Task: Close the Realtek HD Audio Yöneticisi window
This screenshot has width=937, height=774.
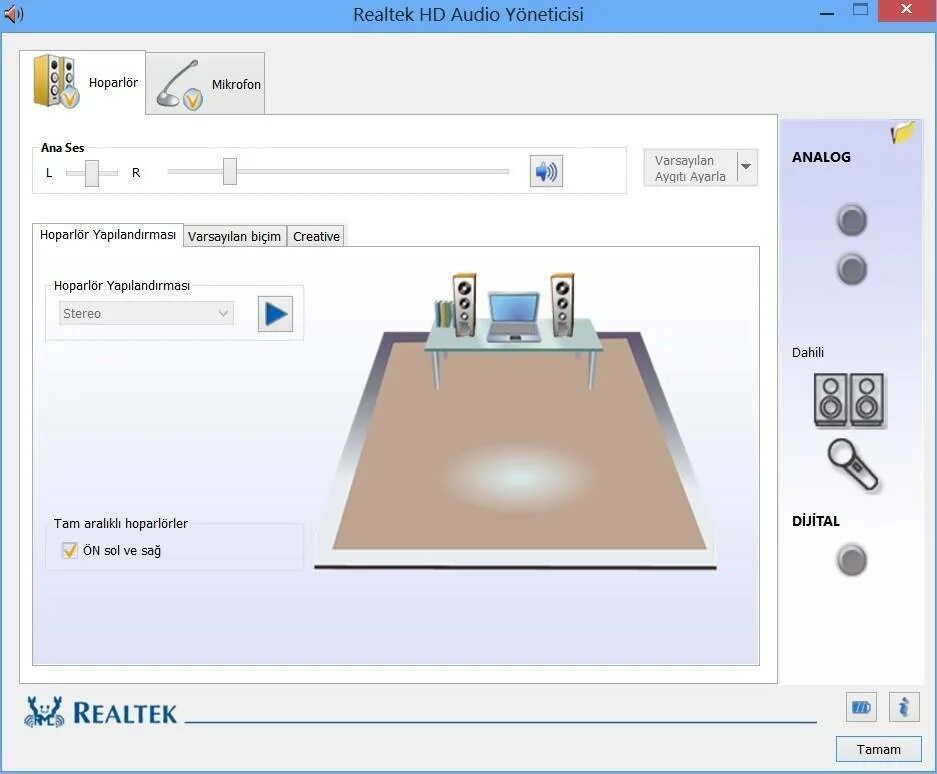Action: (907, 10)
